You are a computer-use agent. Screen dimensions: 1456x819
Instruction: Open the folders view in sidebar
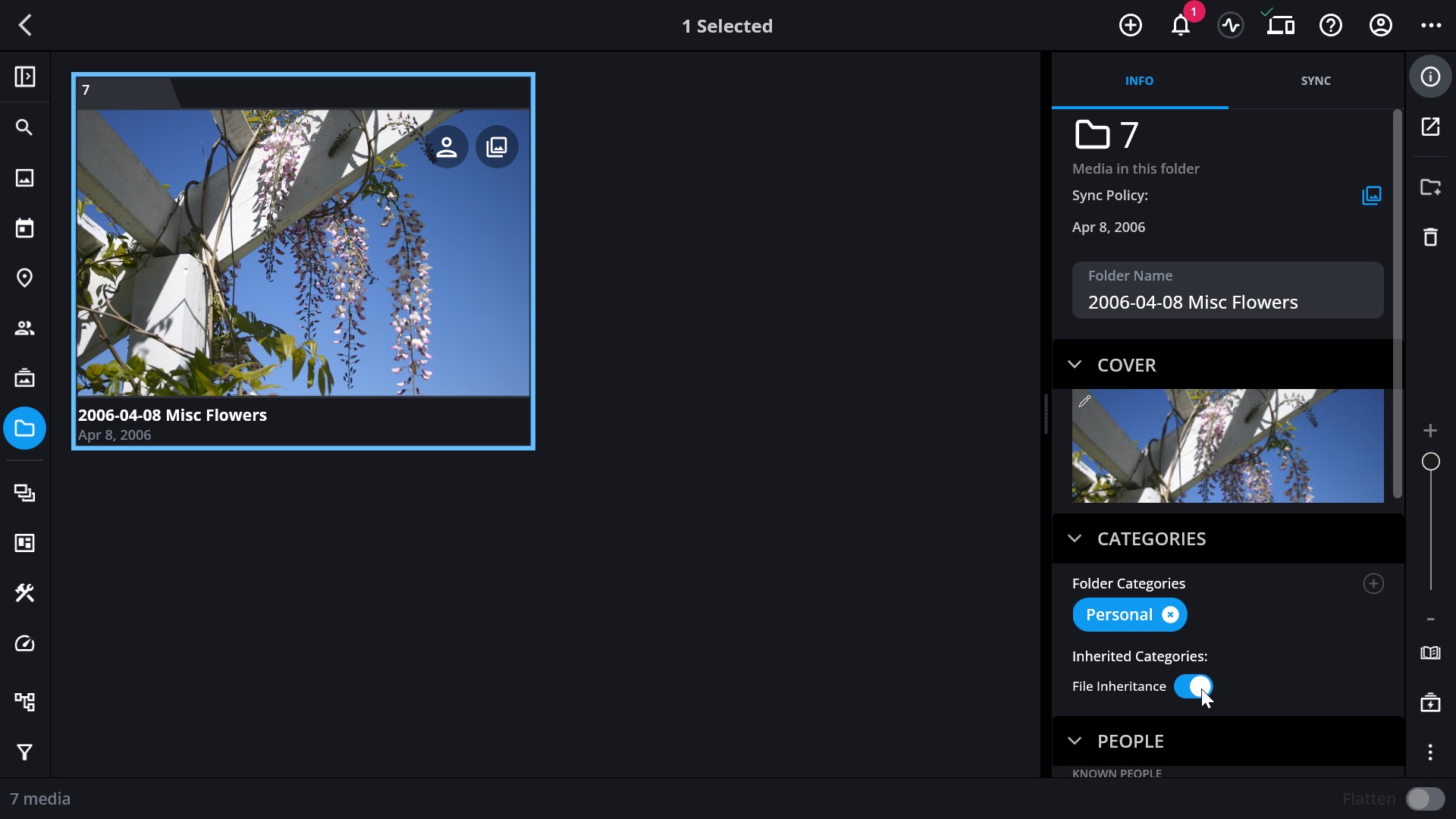click(x=25, y=428)
